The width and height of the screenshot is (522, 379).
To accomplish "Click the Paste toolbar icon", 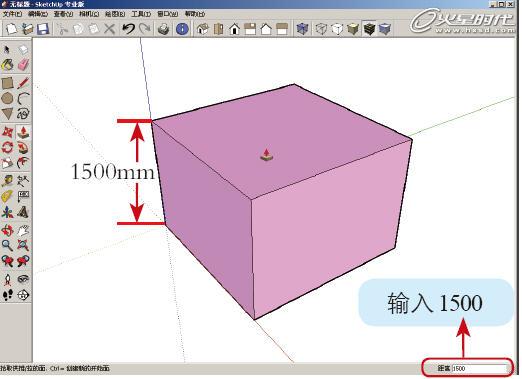I will pos(94,29).
